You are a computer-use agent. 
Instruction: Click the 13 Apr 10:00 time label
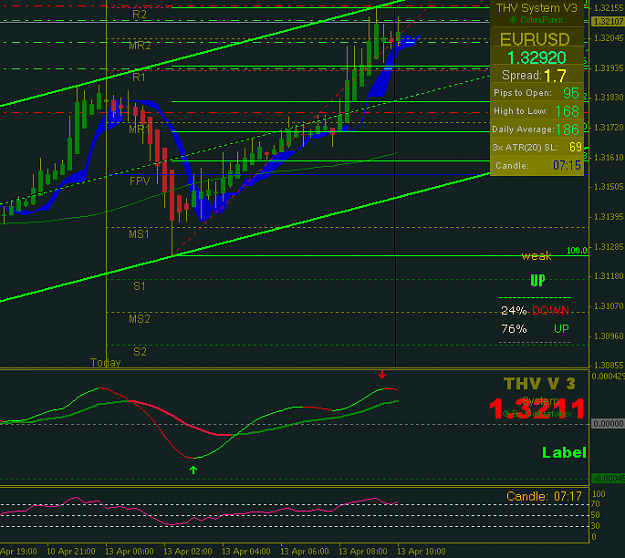click(421, 552)
